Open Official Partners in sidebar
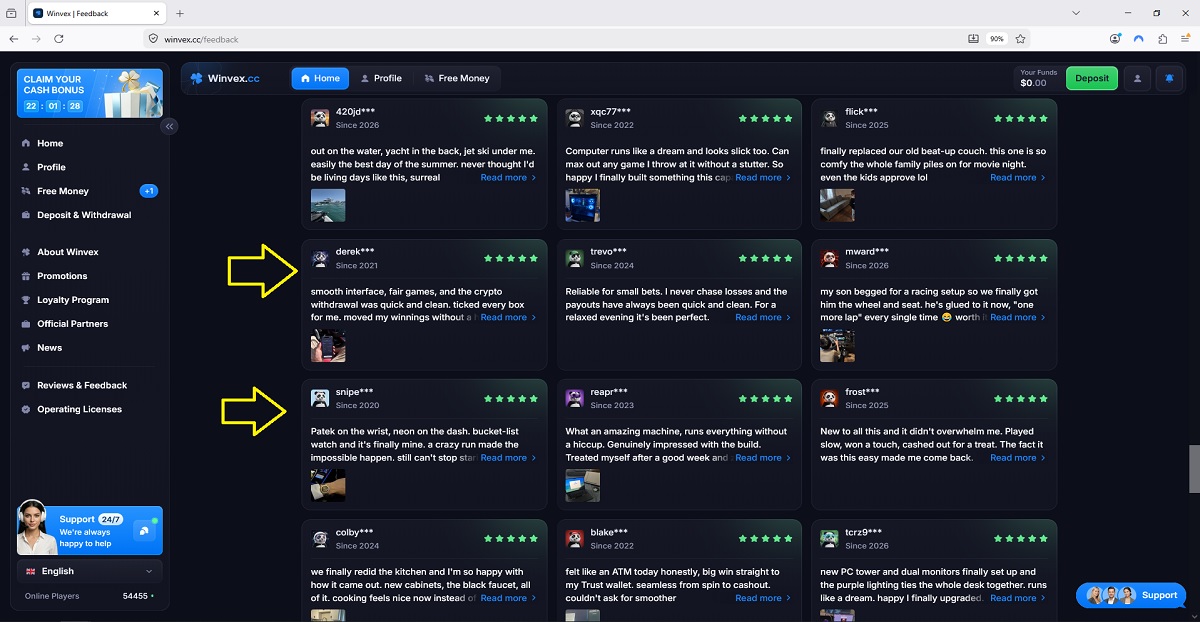Viewport: 1200px width, 622px height. [72, 324]
